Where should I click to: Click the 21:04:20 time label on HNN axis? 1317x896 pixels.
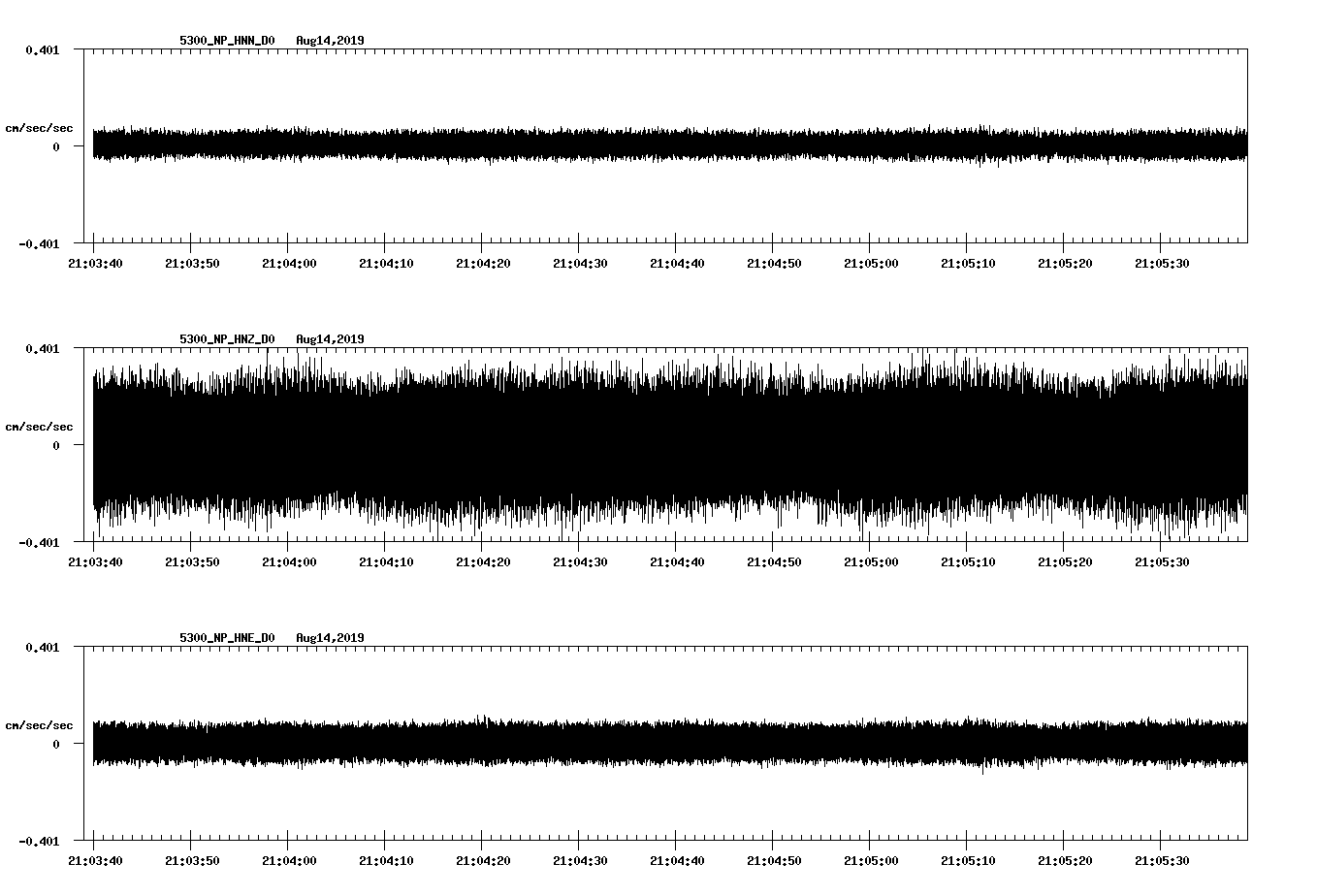(483, 264)
